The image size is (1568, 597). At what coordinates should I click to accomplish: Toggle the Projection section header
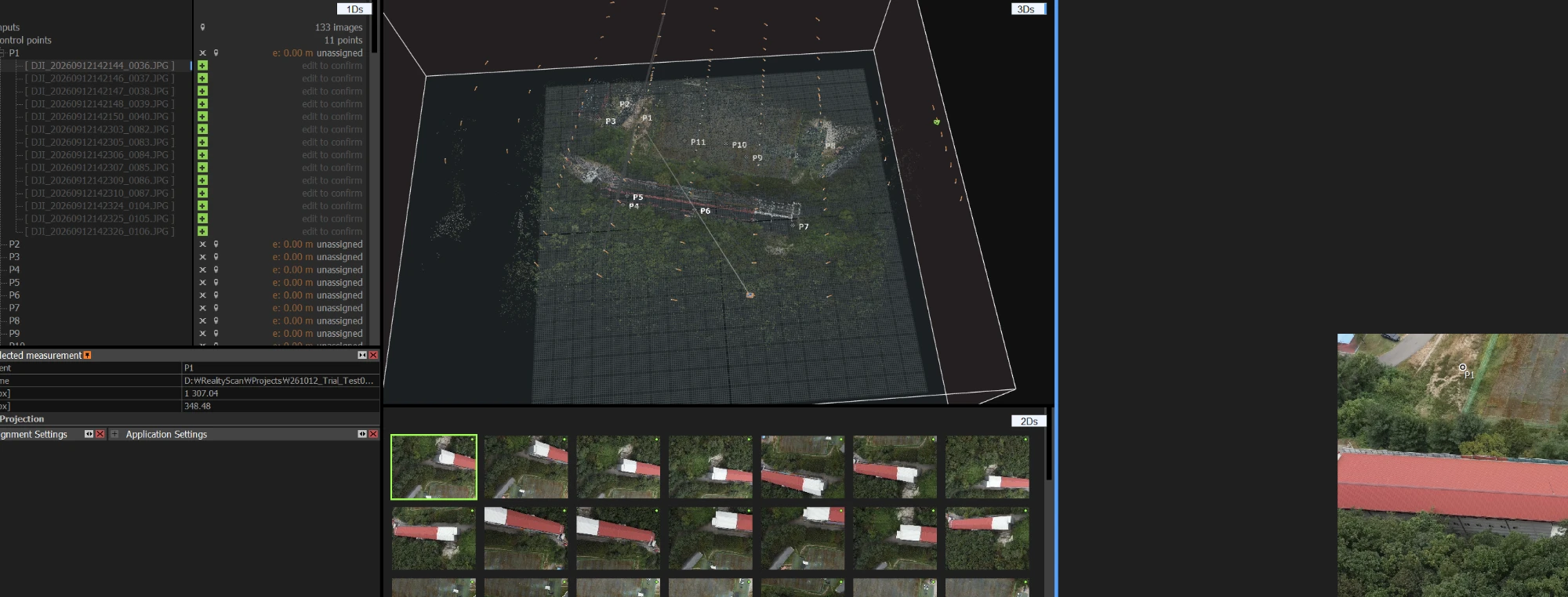pos(22,419)
